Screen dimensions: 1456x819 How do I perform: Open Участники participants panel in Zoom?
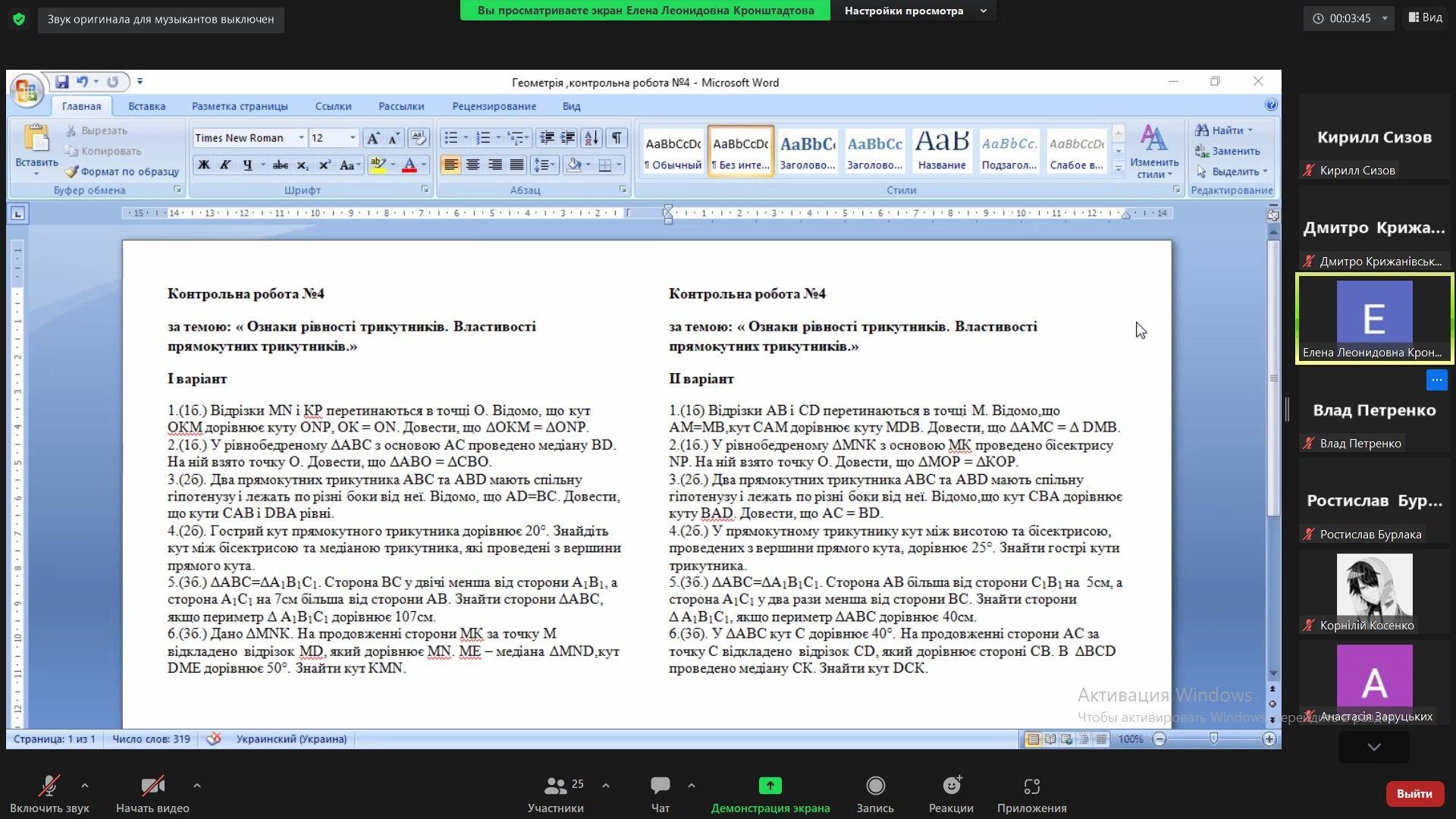coord(556,794)
